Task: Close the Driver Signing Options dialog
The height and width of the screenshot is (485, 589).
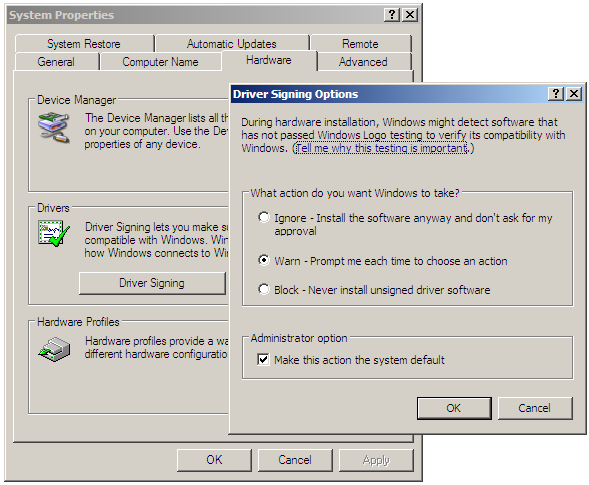Action: coord(574,94)
